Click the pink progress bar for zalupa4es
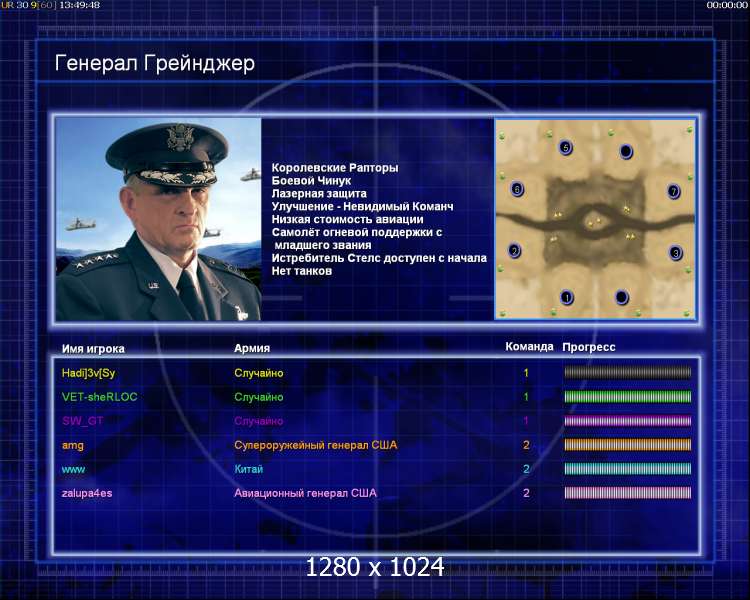The width and height of the screenshot is (750, 600). coord(628,492)
